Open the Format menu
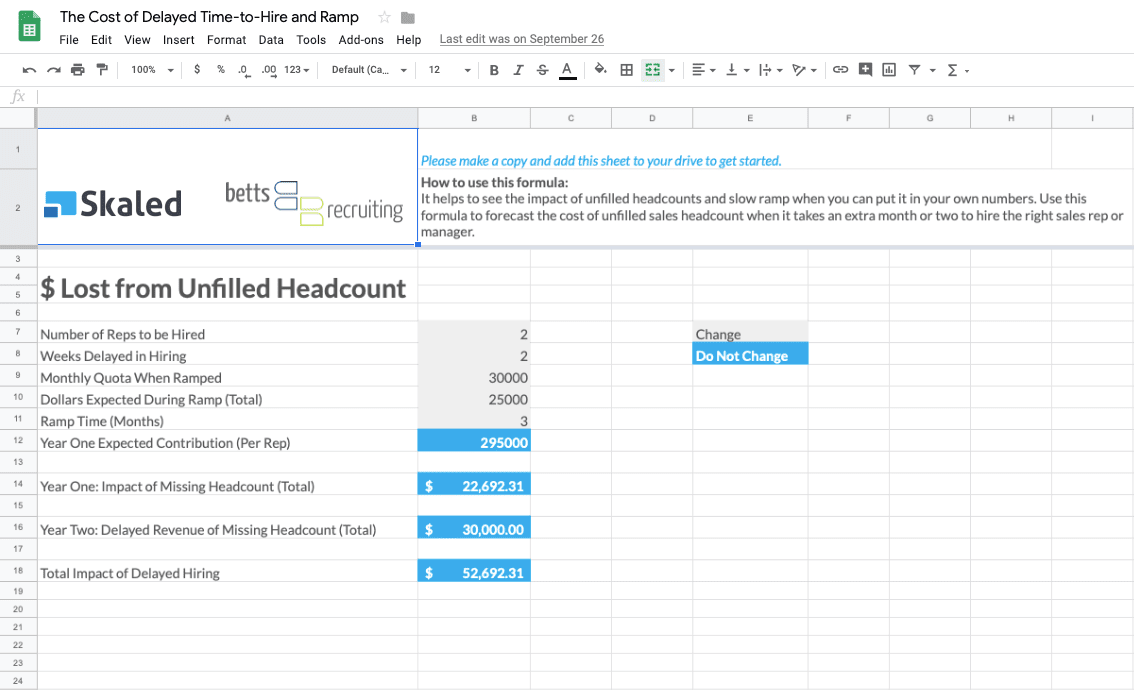Screen dimensions: 1134x690 (227, 40)
